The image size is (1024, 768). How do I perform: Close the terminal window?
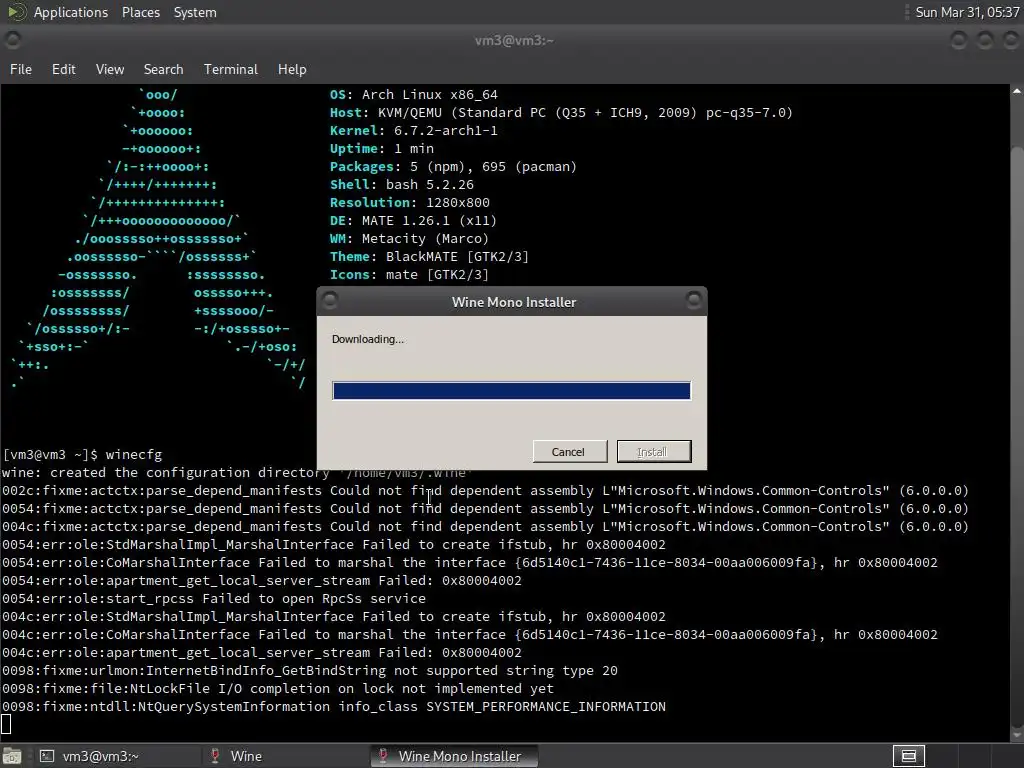[1010, 40]
